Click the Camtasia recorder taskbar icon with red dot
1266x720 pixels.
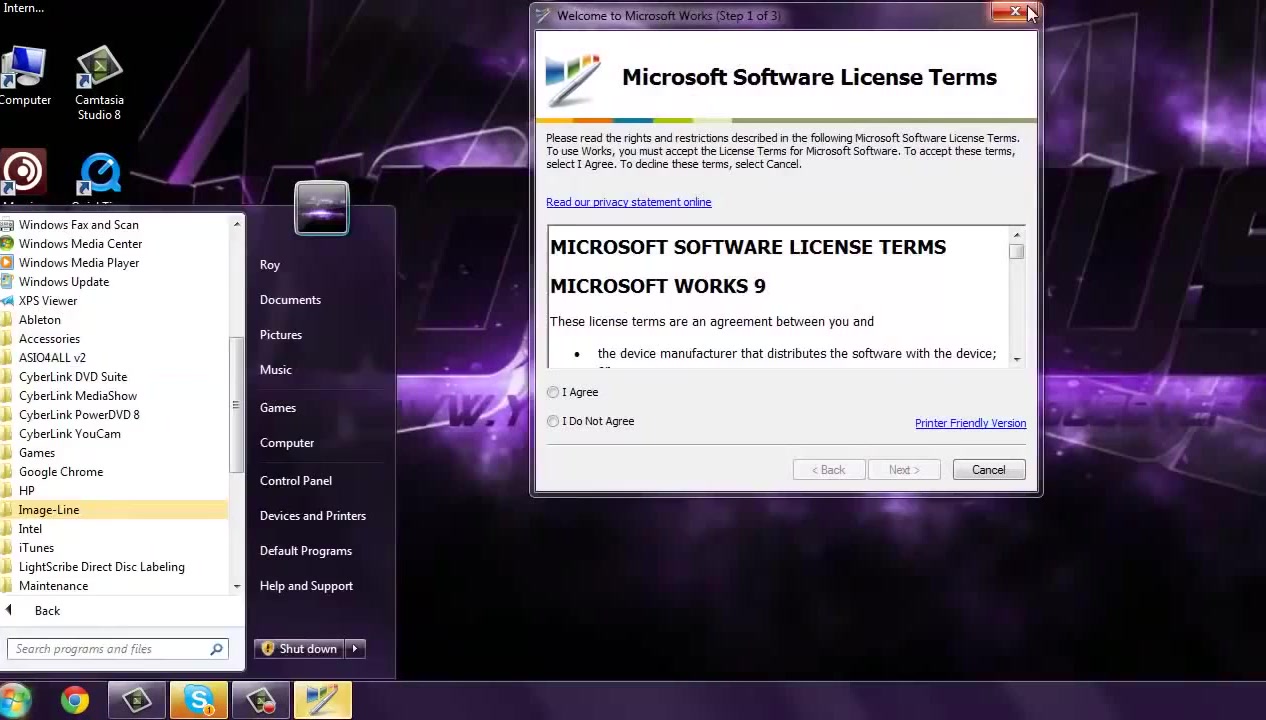(x=260, y=700)
